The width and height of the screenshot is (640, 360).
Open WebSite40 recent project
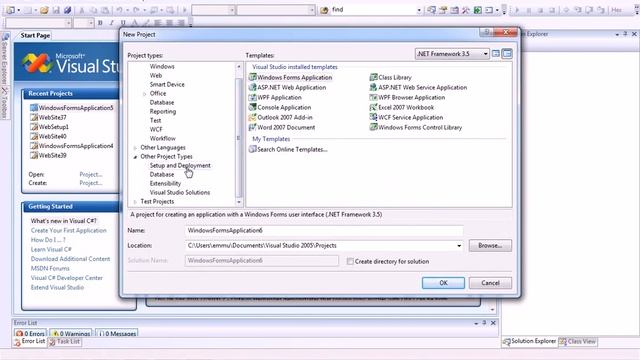[x=48, y=136]
